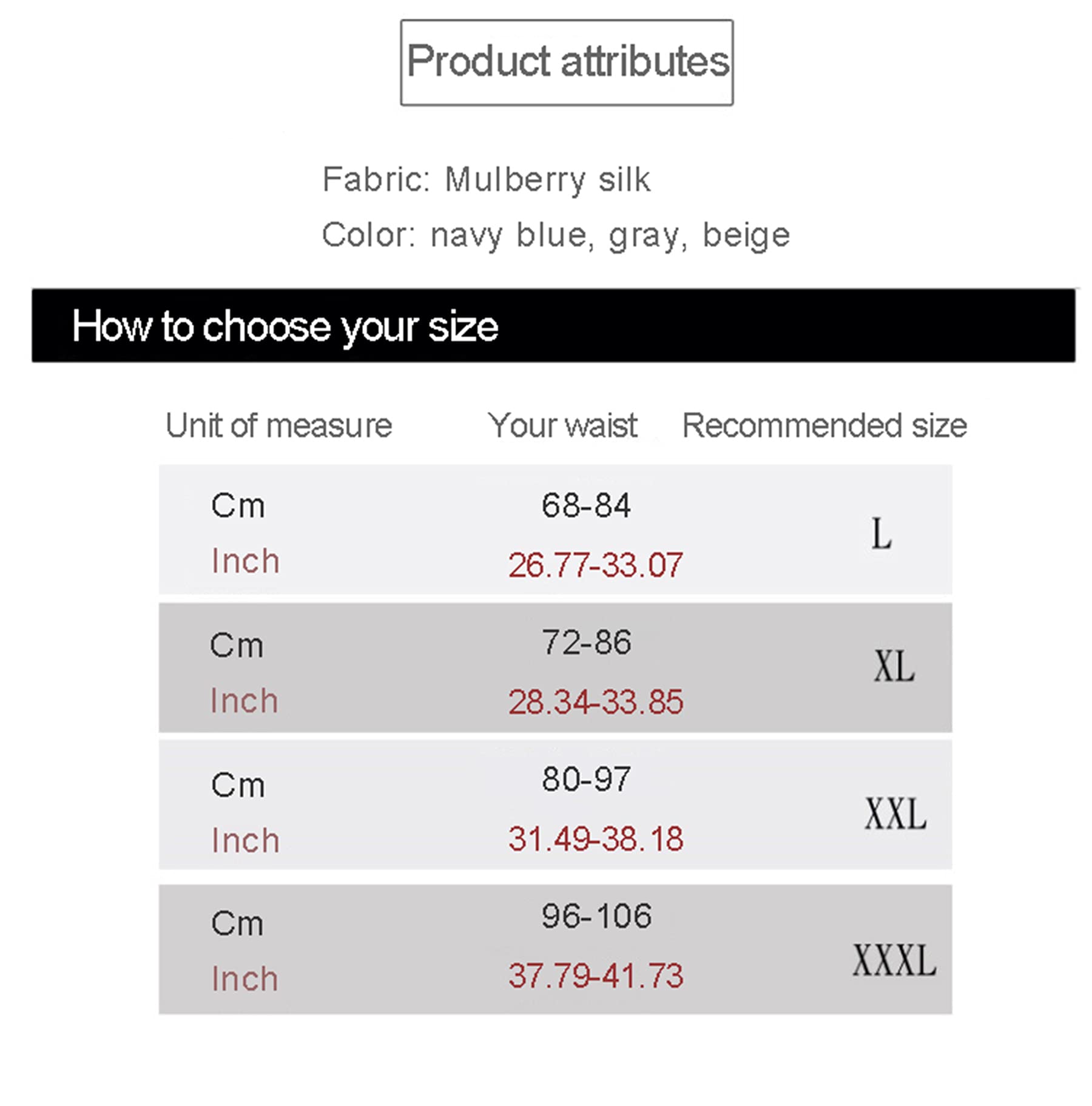The image size is (1092, 1106).
Task: Click the Your waist column header
Action: (x=563, y=425)
